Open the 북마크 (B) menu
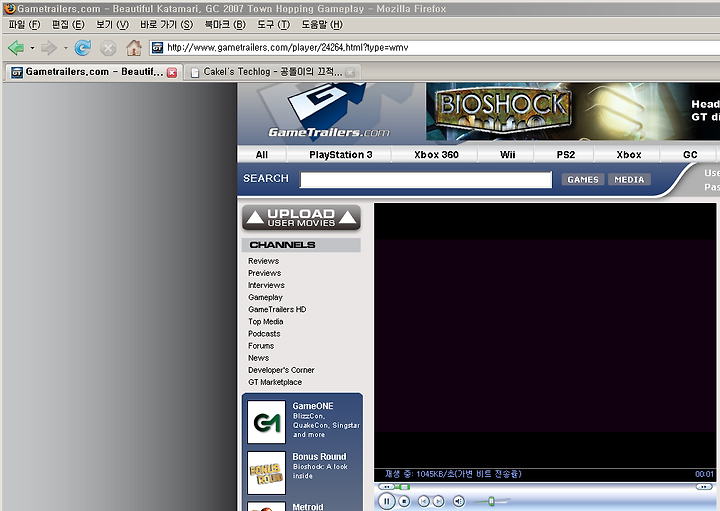Image resolution: width=720 pixels, height=511 pixels. click(x=225, y=25)
